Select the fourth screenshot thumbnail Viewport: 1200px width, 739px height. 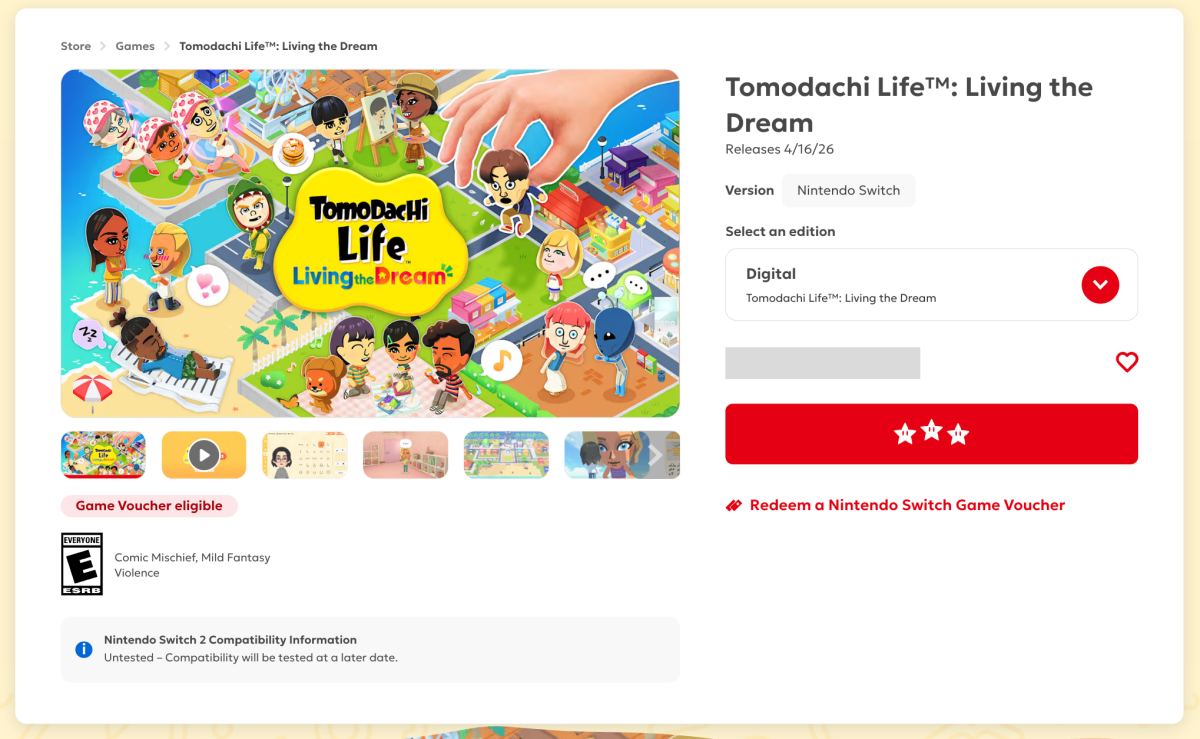coord(405,454)
